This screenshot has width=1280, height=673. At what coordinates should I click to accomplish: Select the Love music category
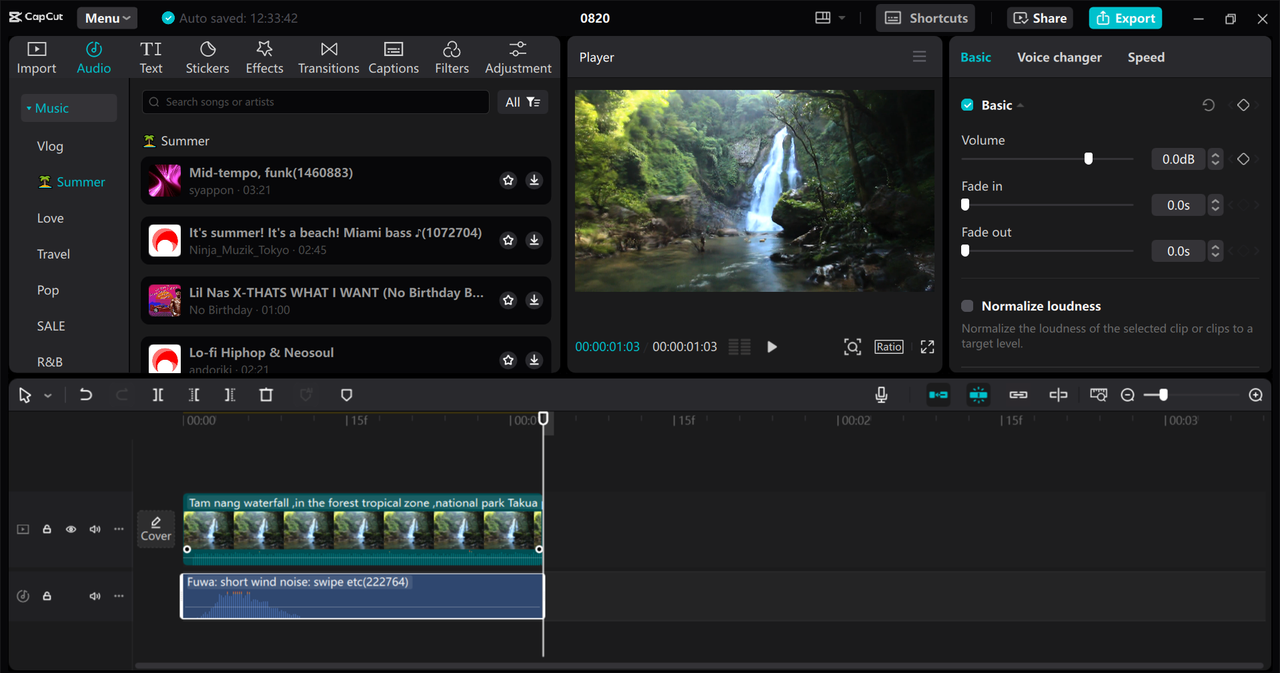click(x=50, y=218)
